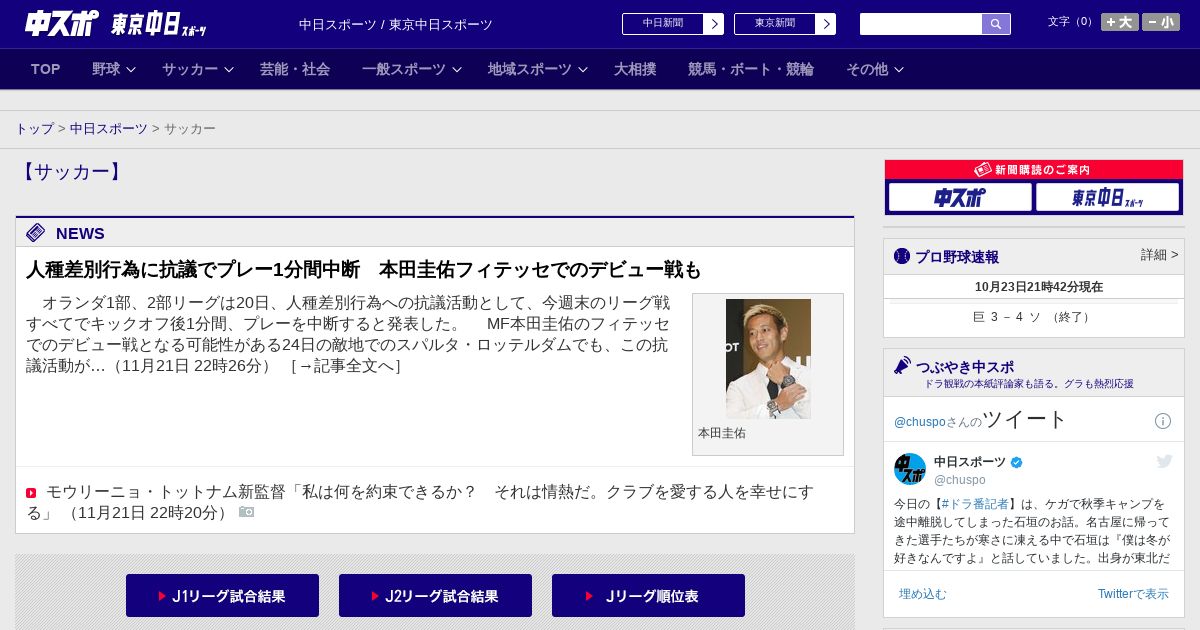Viewport: 1200px width, 630px height.
Task: Open つぶやき中スポ heading
Action: [965, 367]
